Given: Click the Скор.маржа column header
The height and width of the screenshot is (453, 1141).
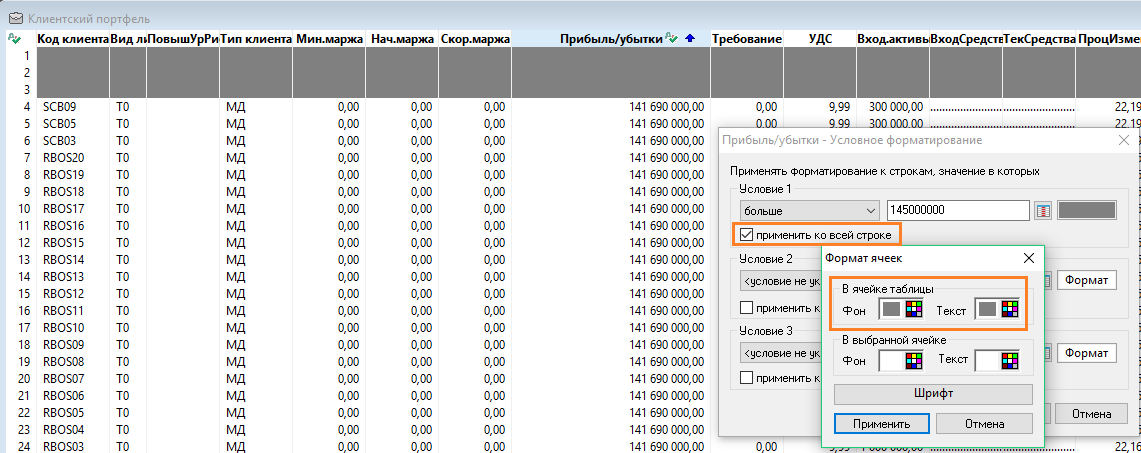Looking at the screenshot, I should (x=475, y=39).
